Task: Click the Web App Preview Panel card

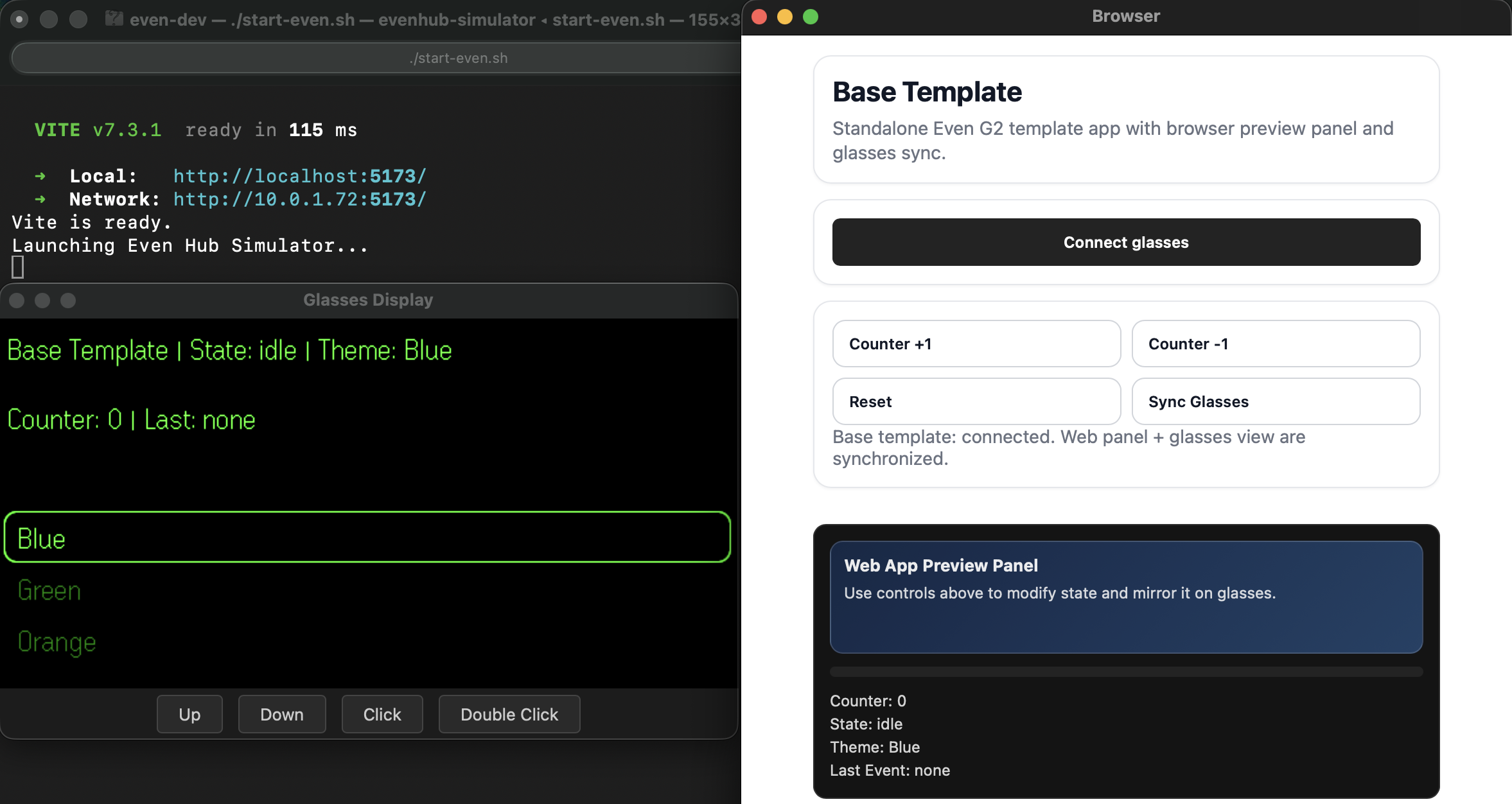Action: (1126, 597)
